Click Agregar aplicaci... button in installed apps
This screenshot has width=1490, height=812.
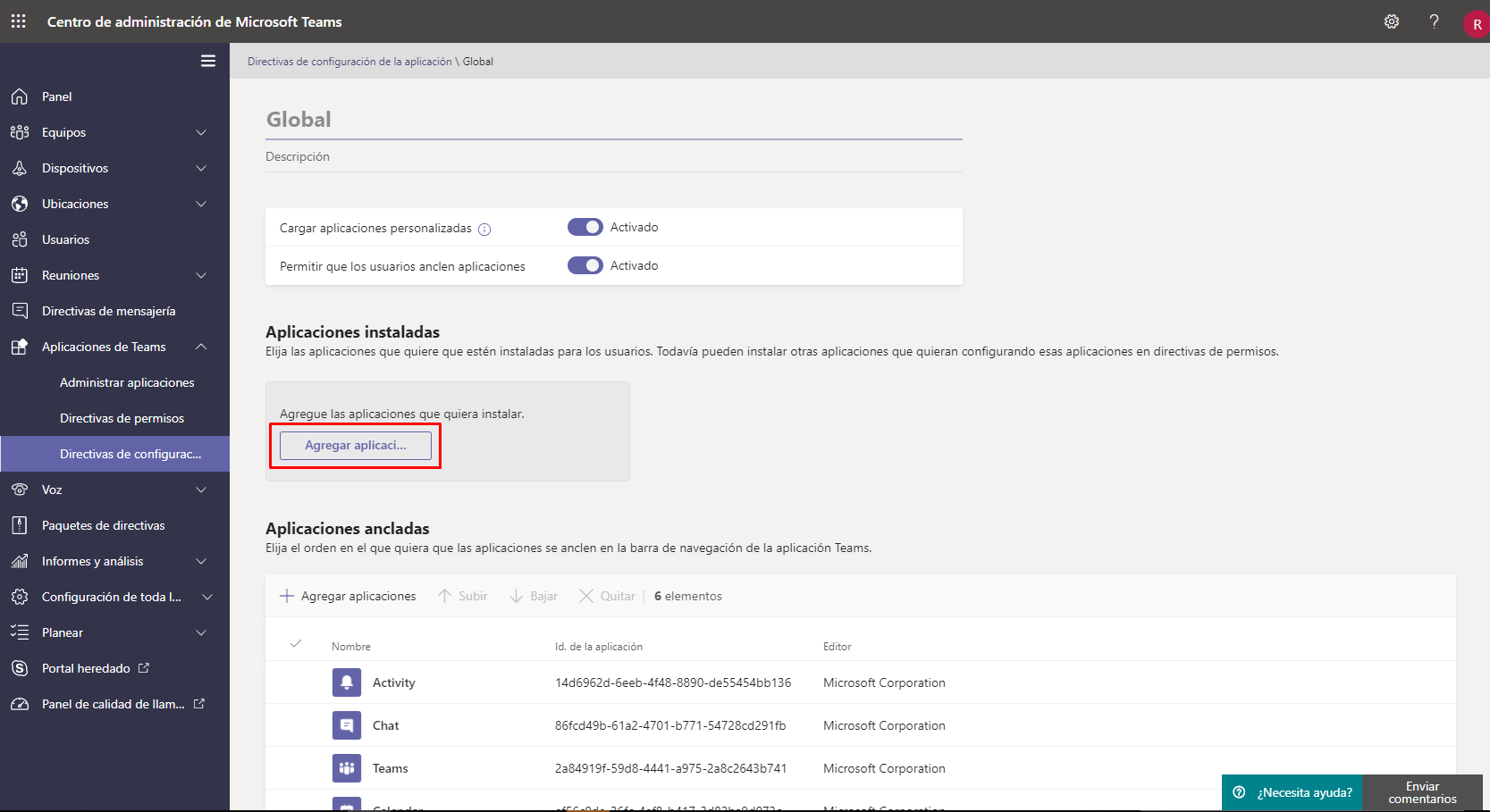356,446
